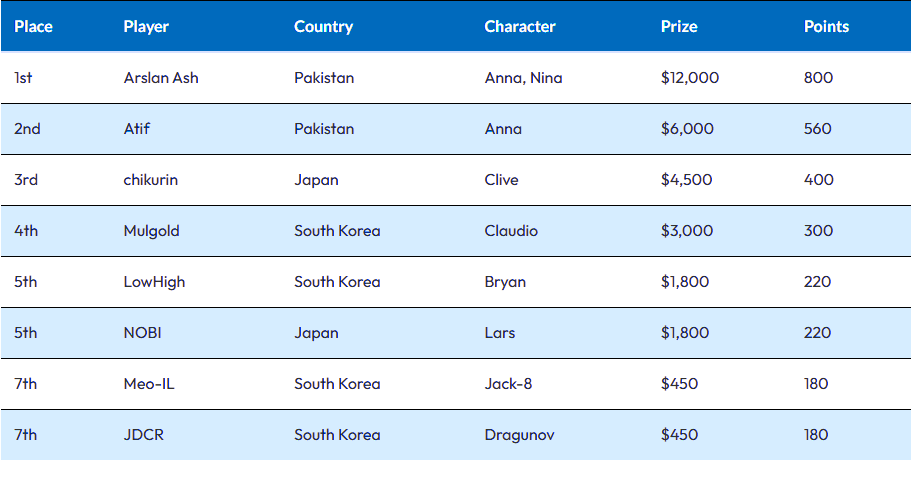Click the 800 points value
Image resolution: width=911 pixels, height=480 pixels.
(x=818, y=78)
